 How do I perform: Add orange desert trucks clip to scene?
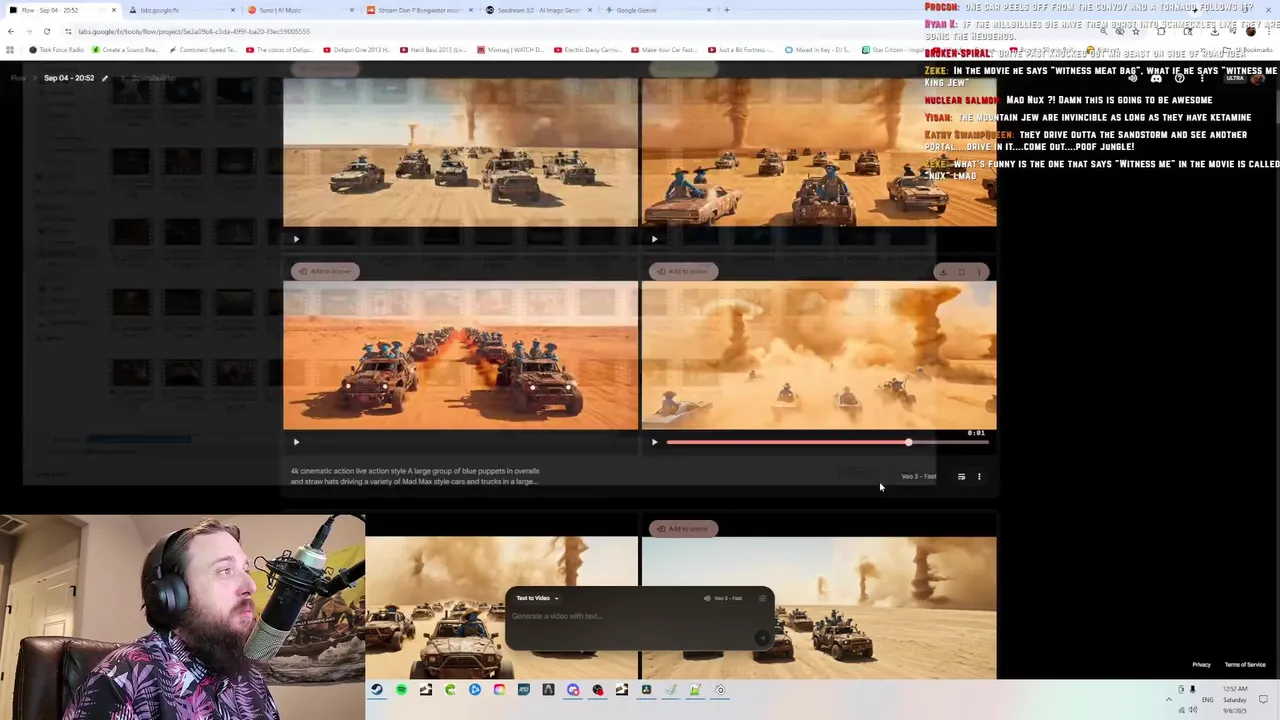coord(325,271)
